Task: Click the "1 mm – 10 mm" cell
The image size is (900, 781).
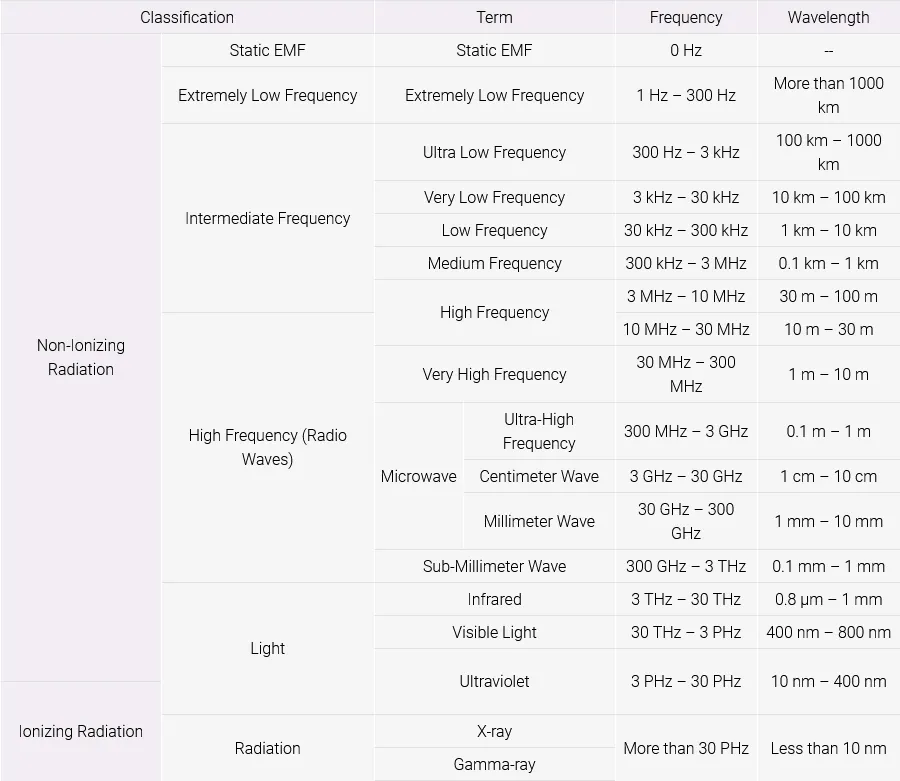Action: (x=828, y=522)
